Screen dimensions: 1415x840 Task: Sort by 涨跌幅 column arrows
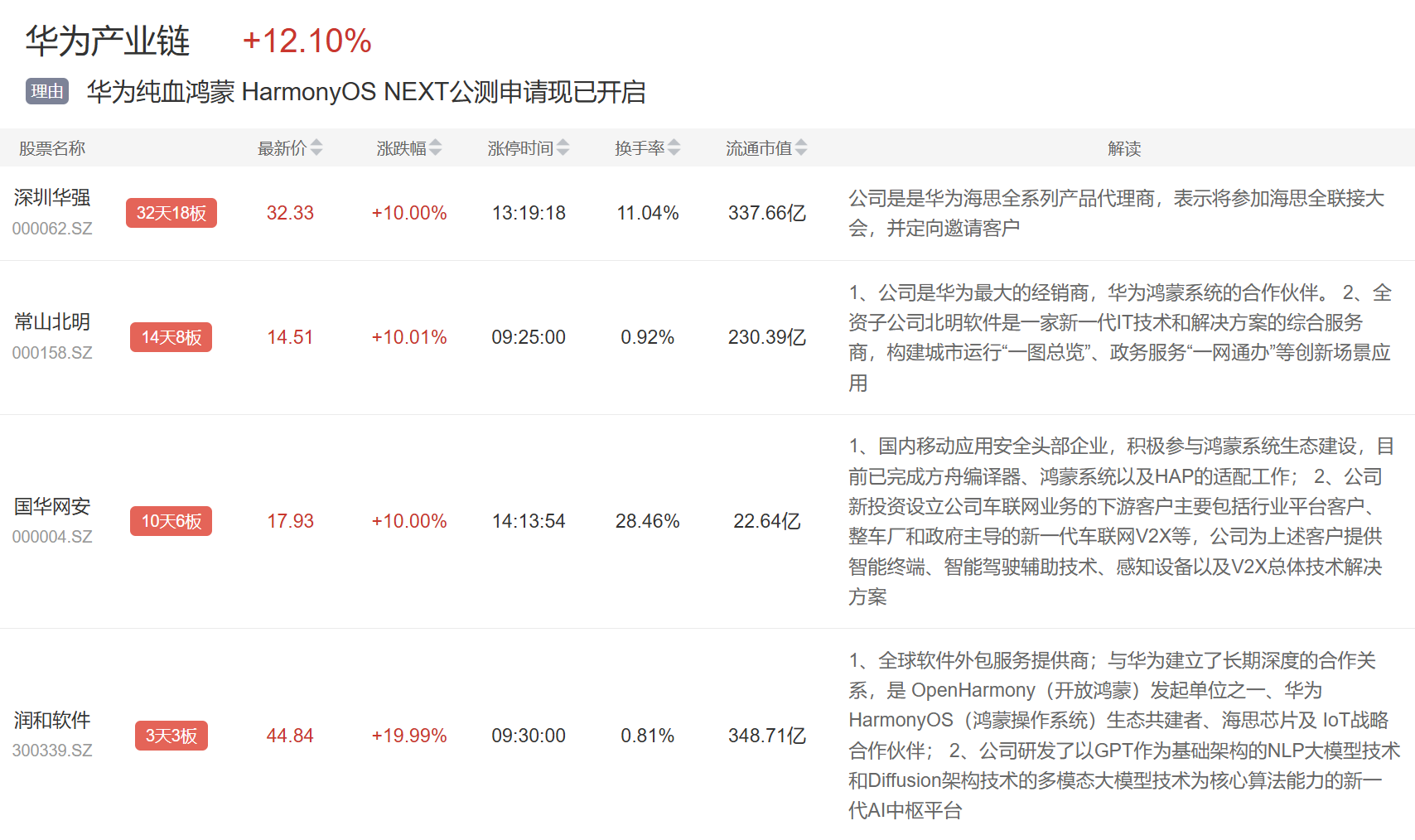click(x=436, y=148)
